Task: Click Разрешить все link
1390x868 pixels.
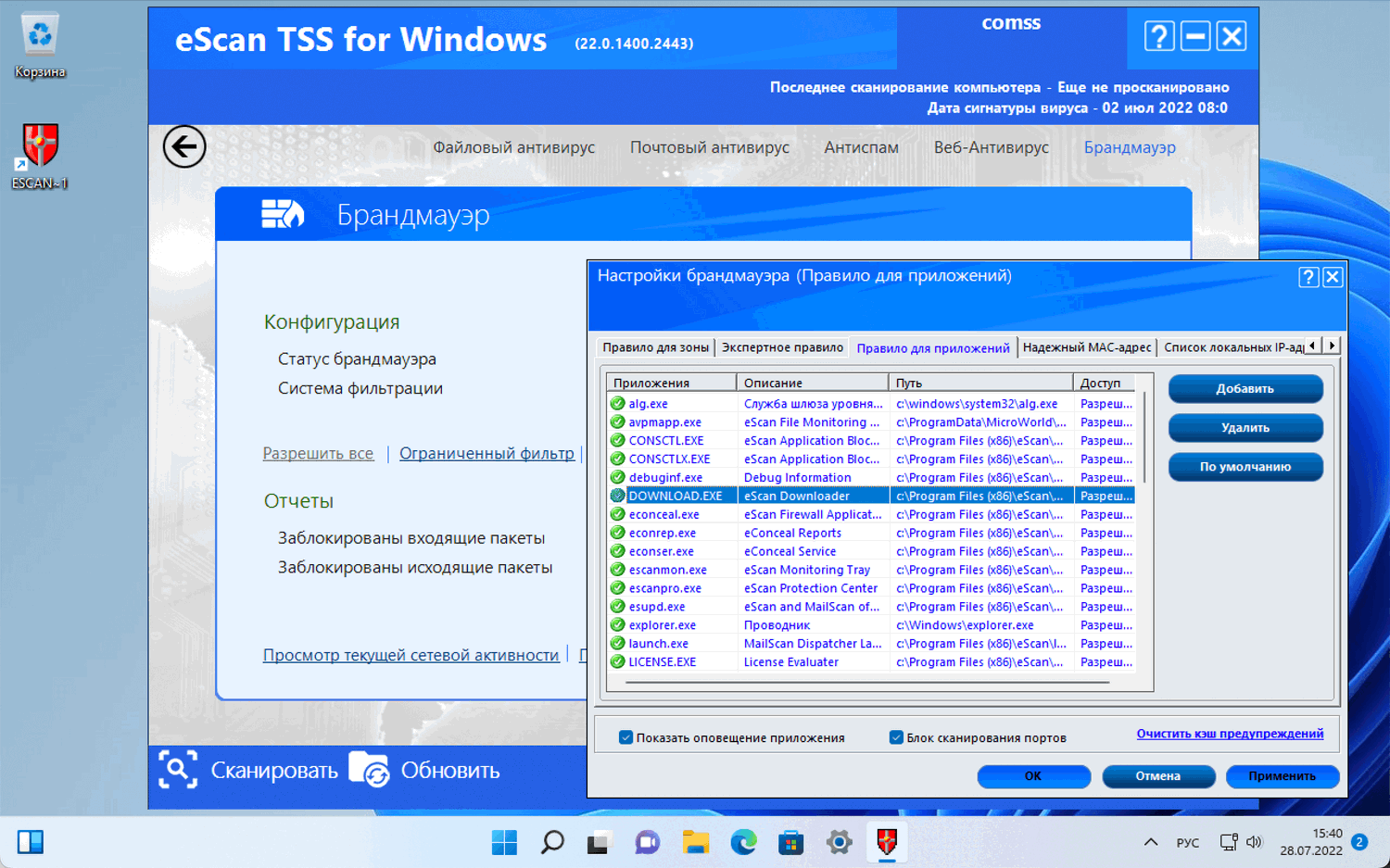Action: (318, 454)
